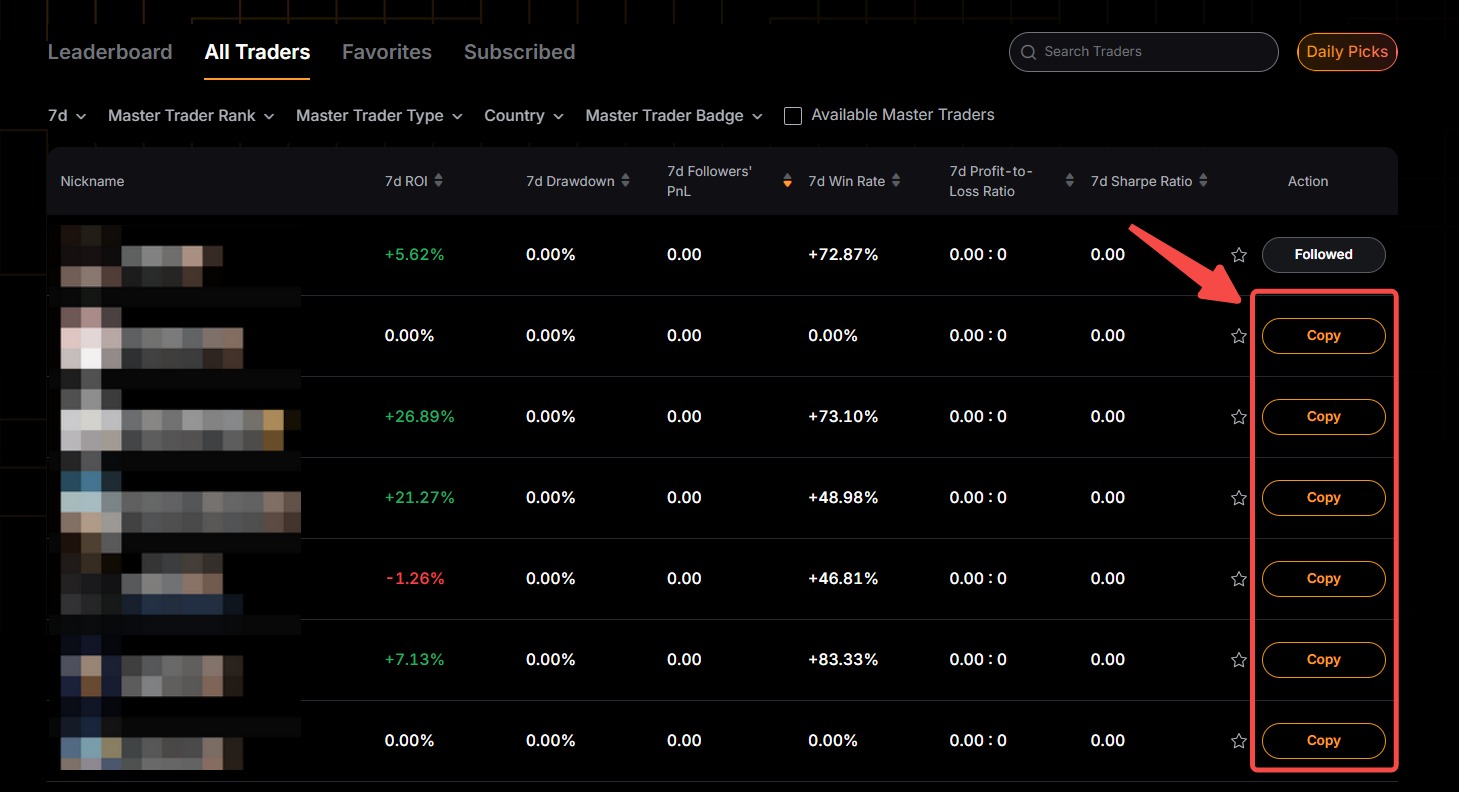Open Master Trader Rank dropdown
Viewport: 1459px width, 792px height.
[x=191, y=116]
